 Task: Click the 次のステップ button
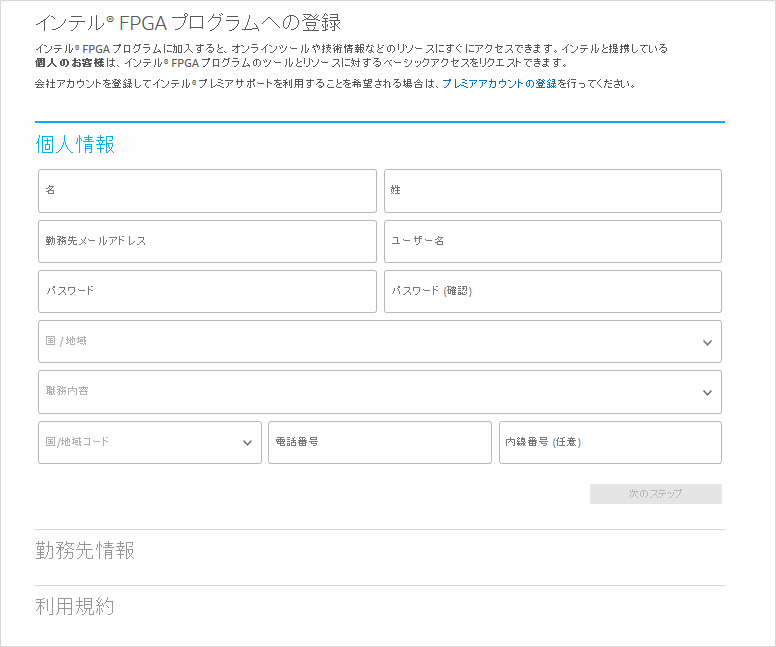(656, 494)
